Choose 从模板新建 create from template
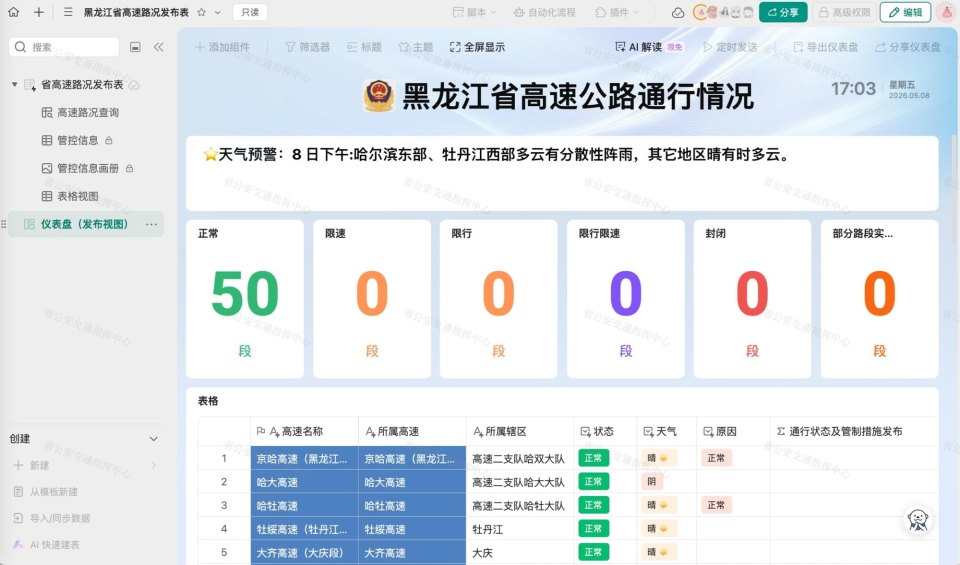Viewport: 960px width, 565px height. 45,492
